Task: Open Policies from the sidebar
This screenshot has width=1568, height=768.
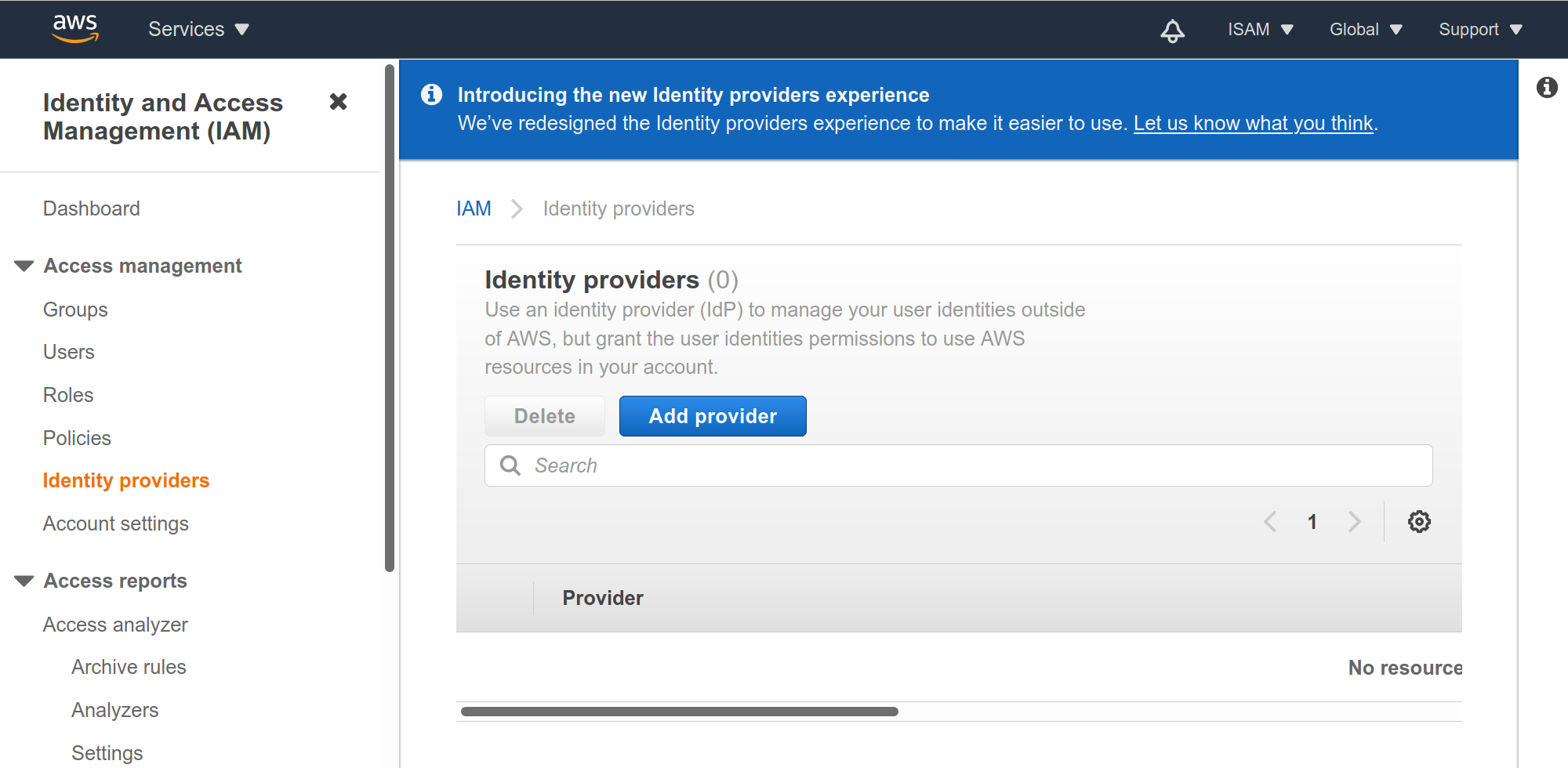Action: pos(77,438)
